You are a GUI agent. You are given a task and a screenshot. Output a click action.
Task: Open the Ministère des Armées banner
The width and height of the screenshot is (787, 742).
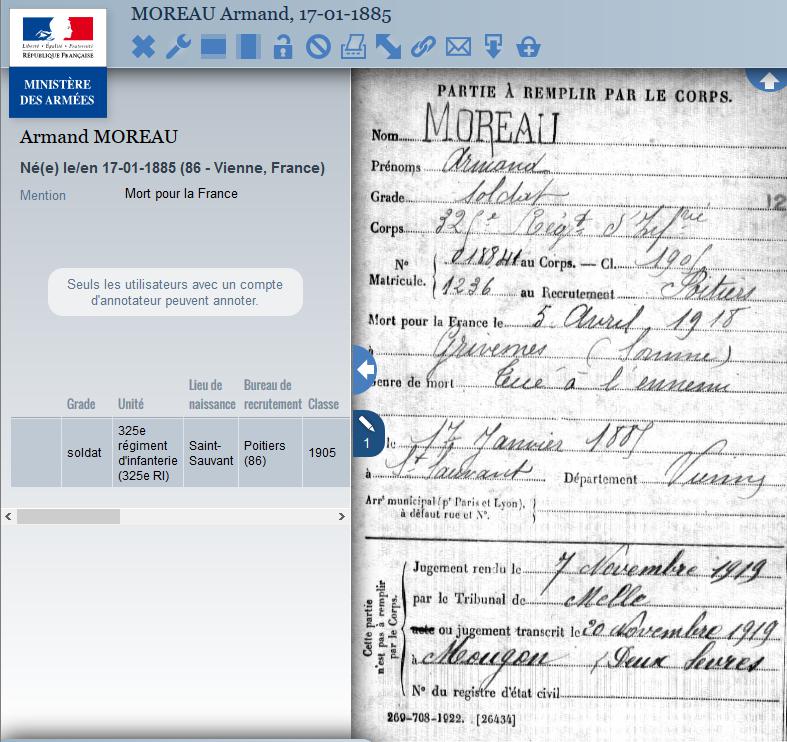(x=58, y=92)
